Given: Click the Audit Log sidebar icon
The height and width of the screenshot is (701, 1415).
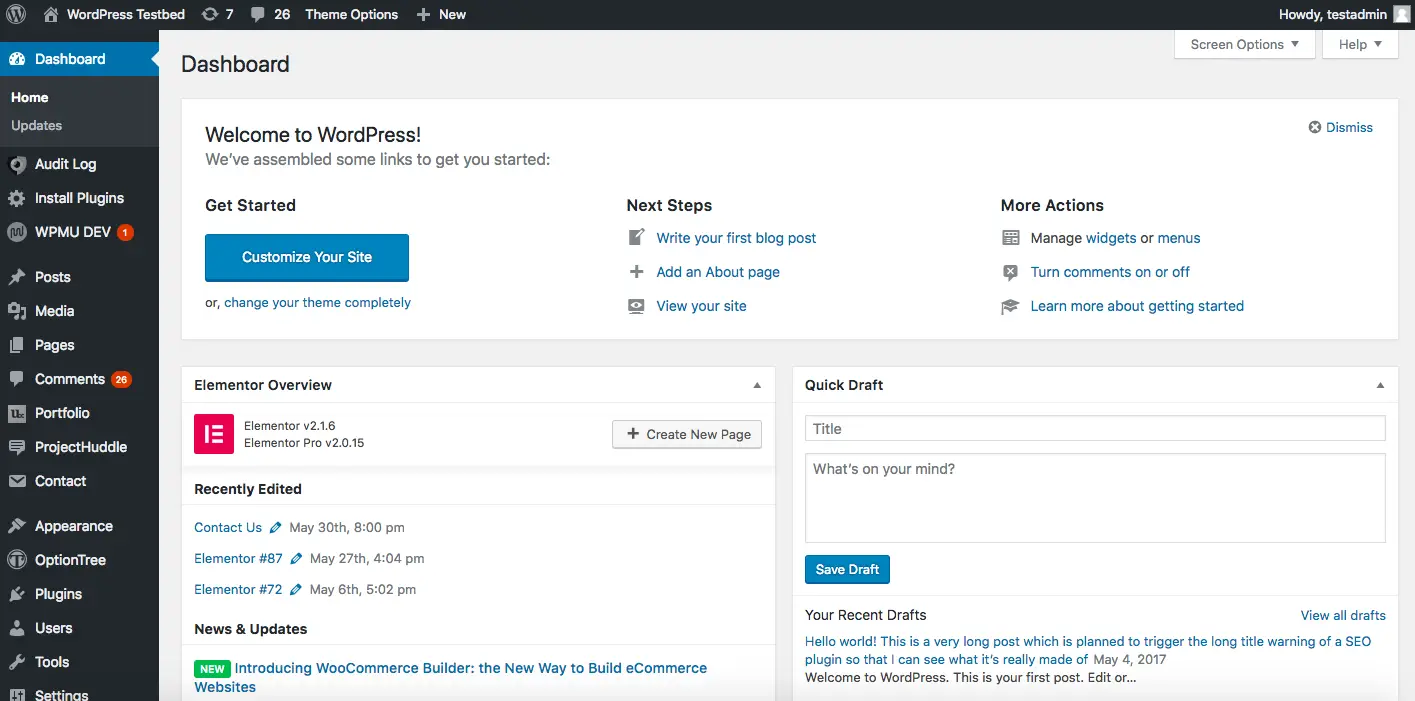Looking at the screenshot, I should [x=17, y=164].
